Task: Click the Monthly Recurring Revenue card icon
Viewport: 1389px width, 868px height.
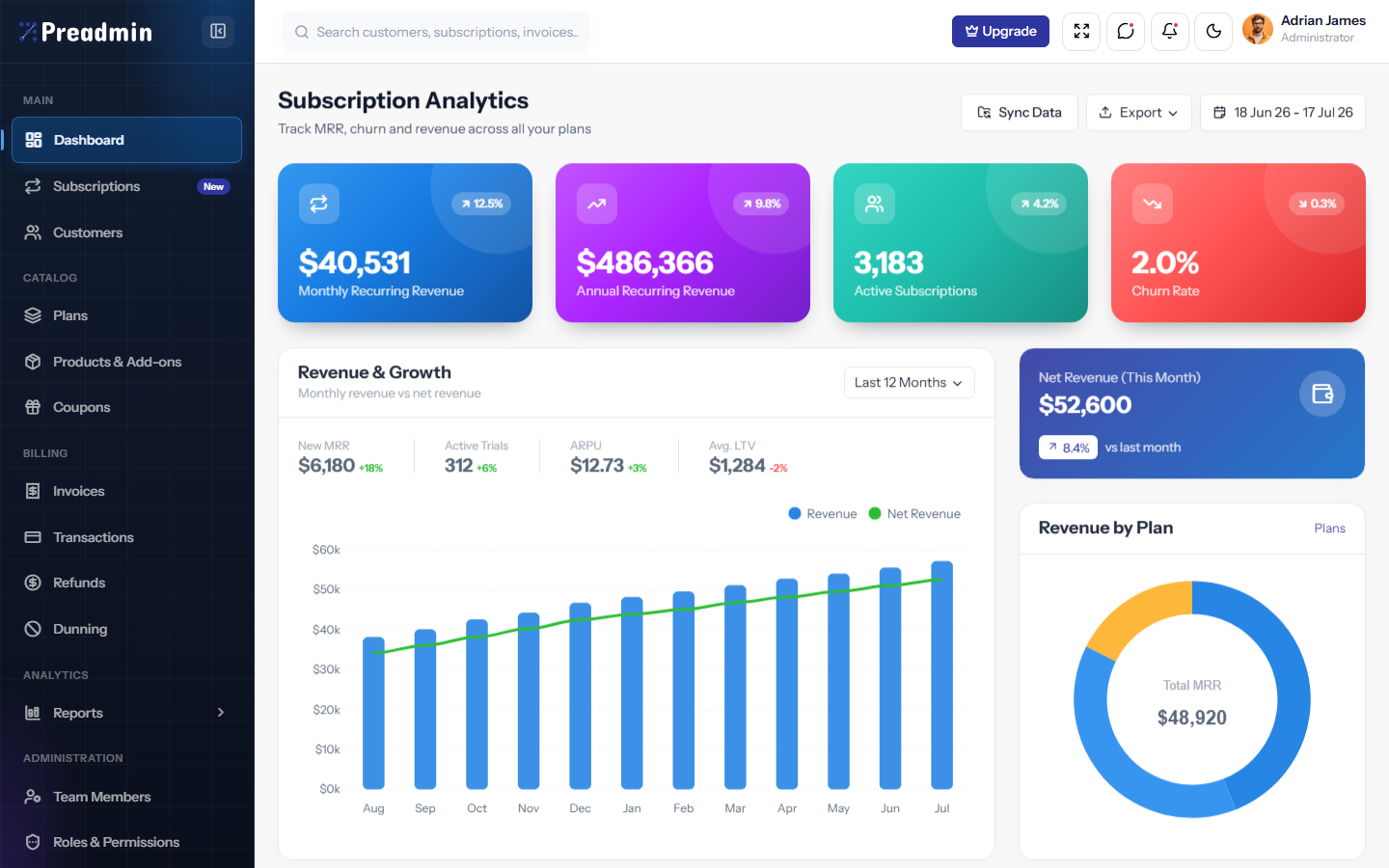Action: (x=319, y=203)
